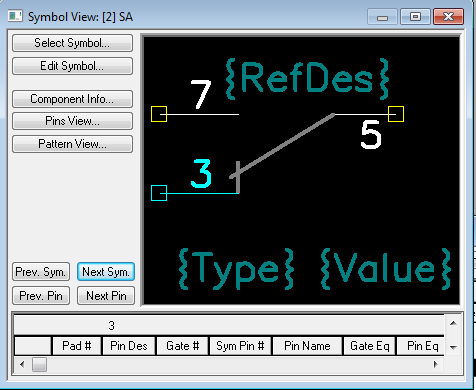Close the Symbol View window
Image resolution: width=476 pixels, height=390 pixels.
pyautogui.click(x=448, y=17)
